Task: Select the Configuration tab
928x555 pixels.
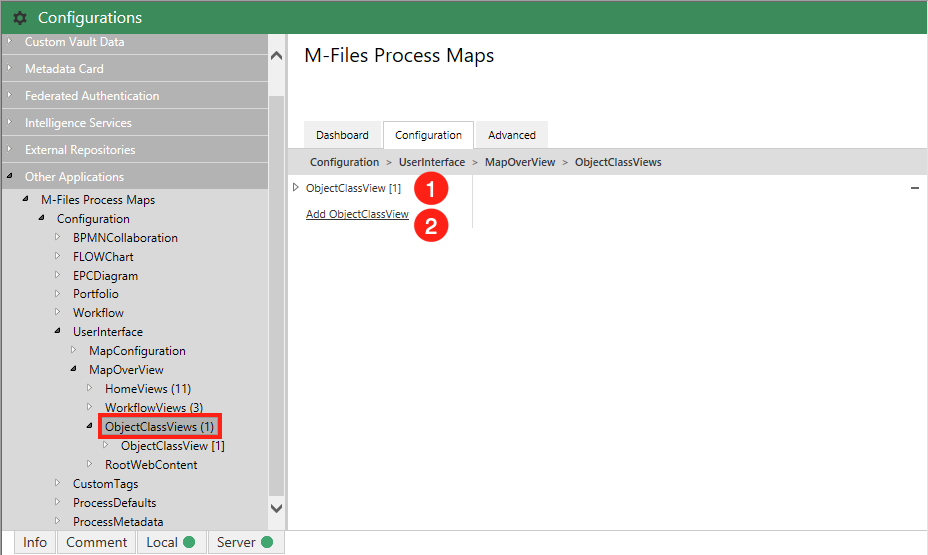Action: [x=428, y=135]
